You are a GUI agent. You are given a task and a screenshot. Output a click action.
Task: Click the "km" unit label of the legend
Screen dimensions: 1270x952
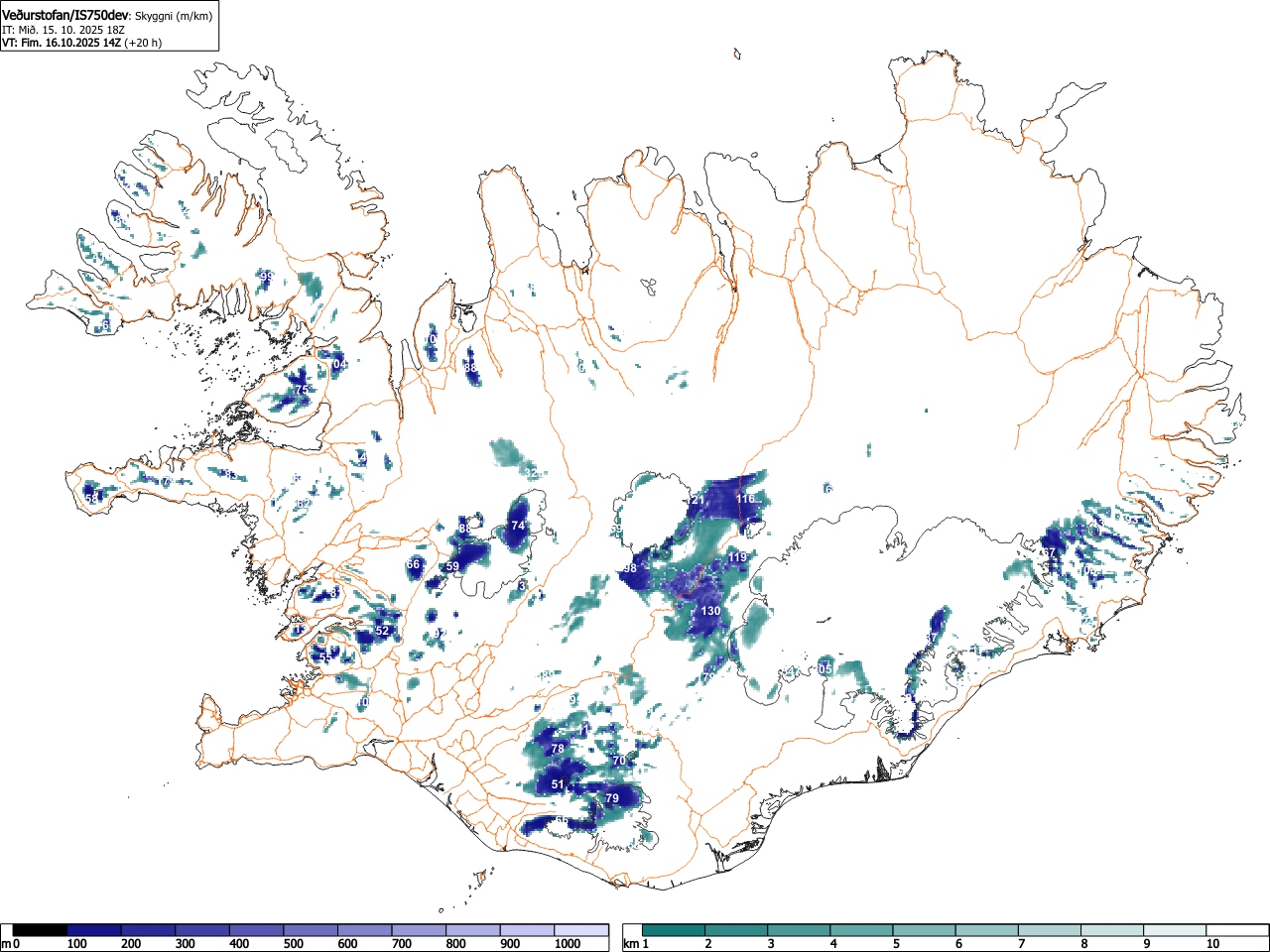pyautogui.click(x=632, y=944)
